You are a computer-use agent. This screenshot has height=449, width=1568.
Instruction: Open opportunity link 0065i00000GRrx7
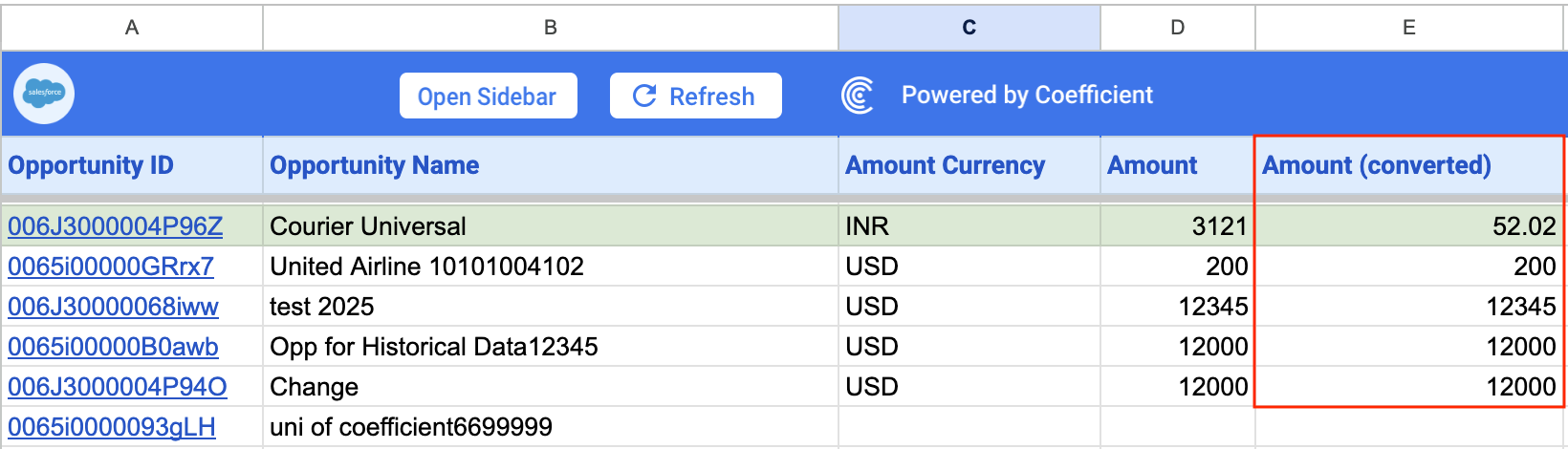click(111, 267)
